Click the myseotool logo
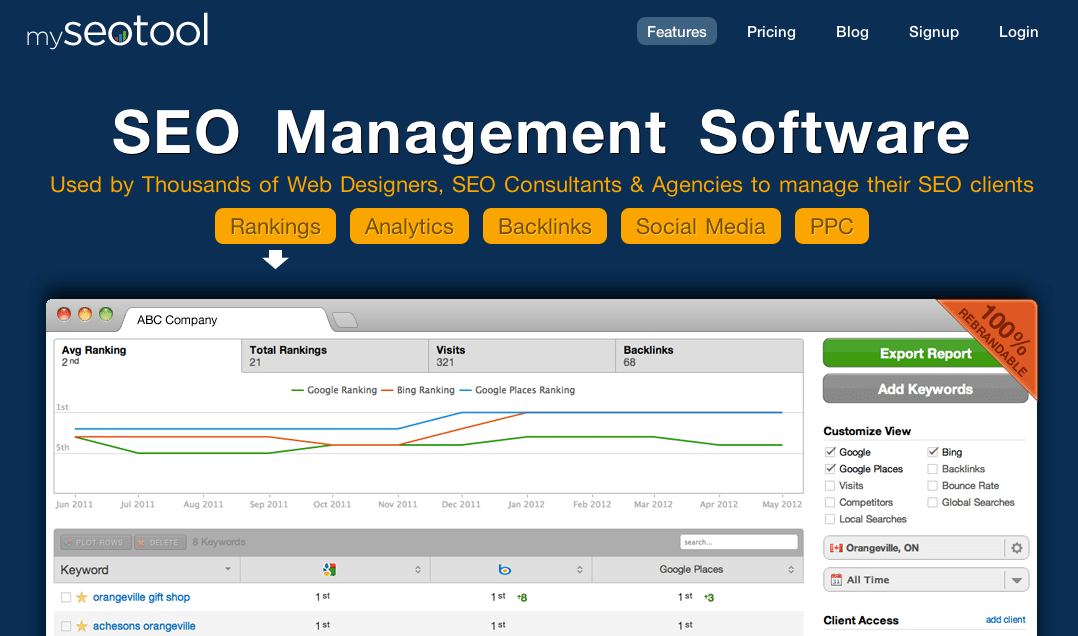Screen dimensions: 1078x636 [x=117, y=31]
